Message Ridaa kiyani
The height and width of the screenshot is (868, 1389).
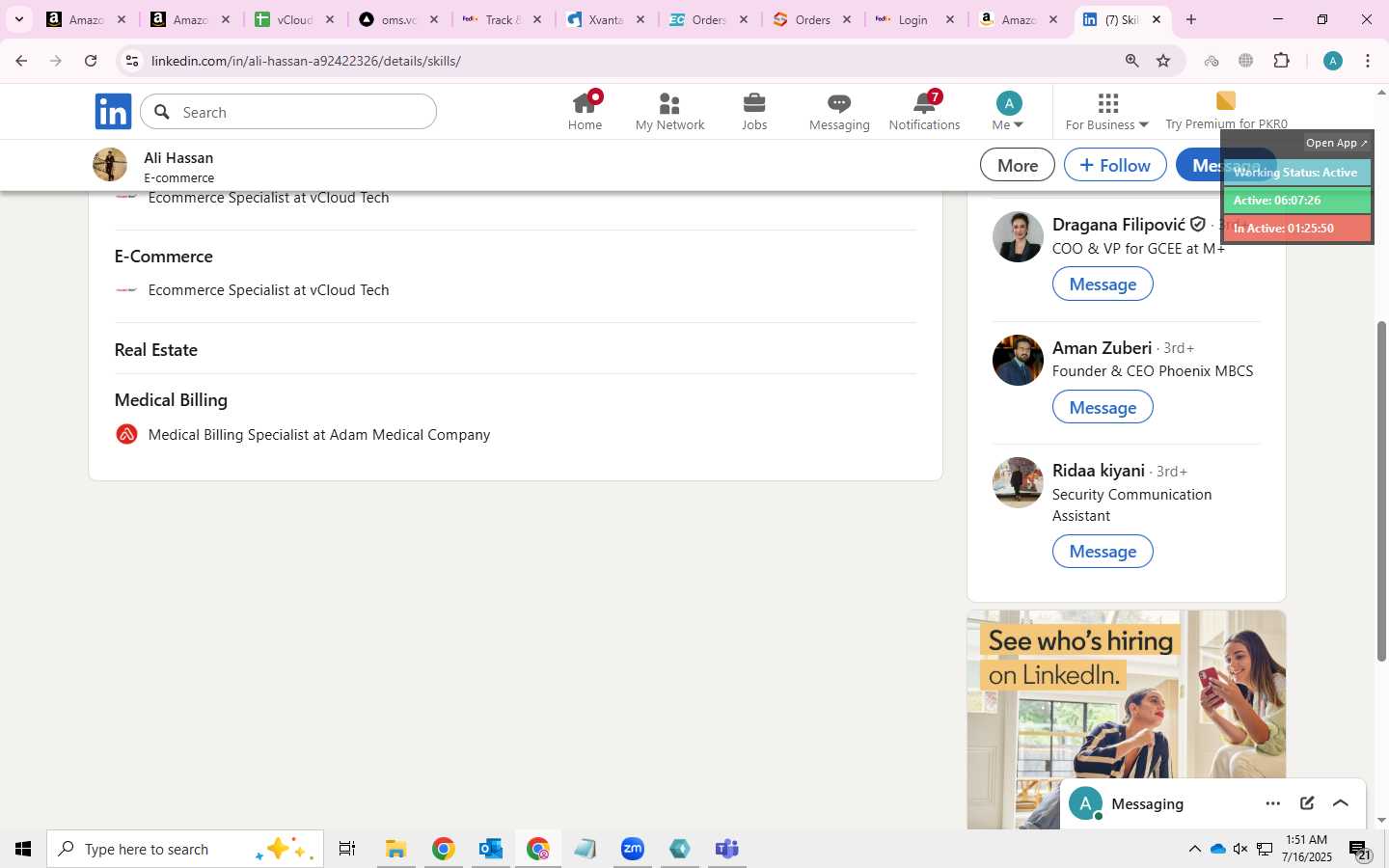(1103, 551)
